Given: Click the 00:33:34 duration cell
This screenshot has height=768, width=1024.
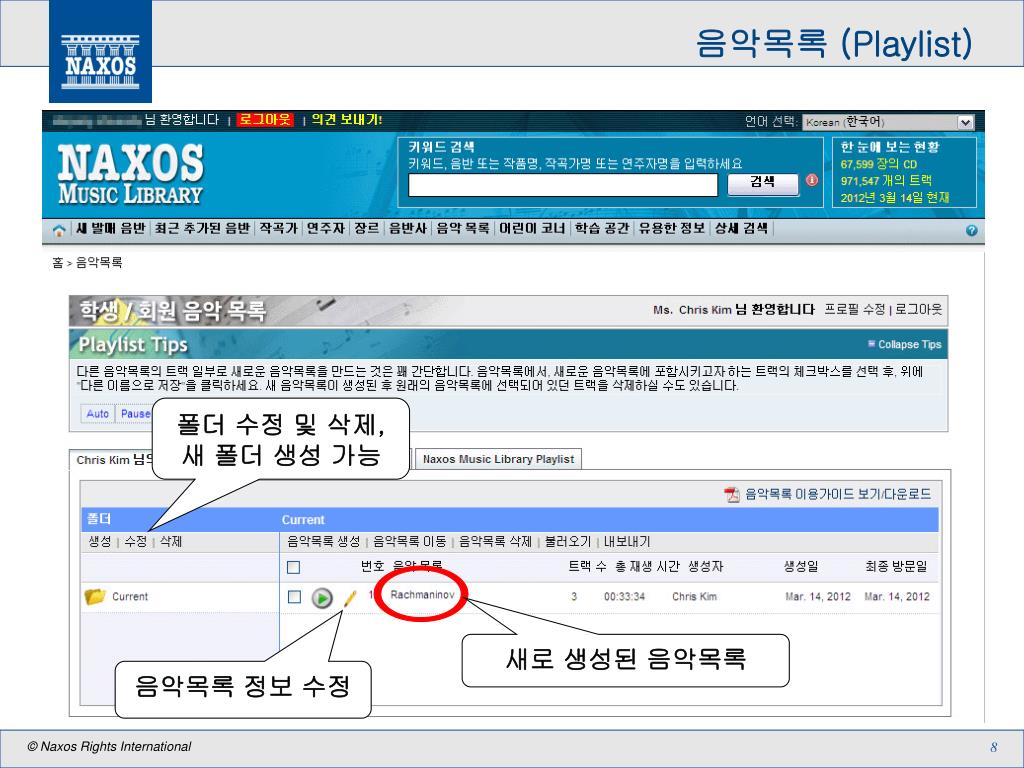Looking at the screenshot, I should click(x=624, y=596).
